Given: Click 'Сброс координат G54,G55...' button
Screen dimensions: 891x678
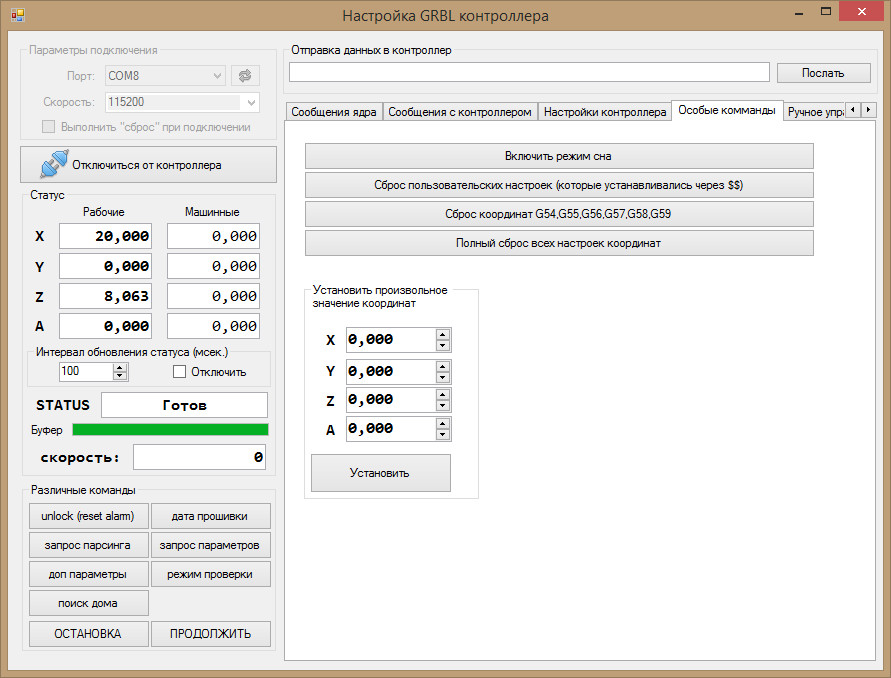Looking at the screenshot, I should pyautogui.click(x=559, y=214).
